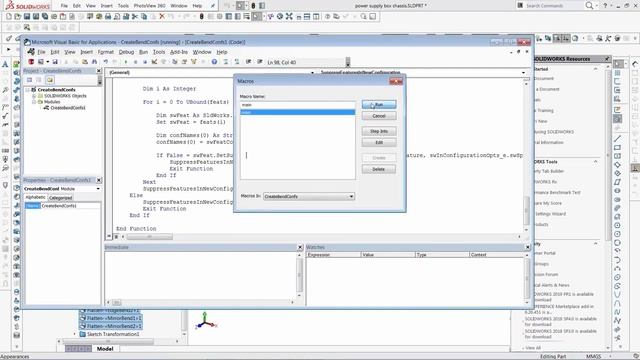The height and width of the screenshot is (360, 640).
Task: Click the Edit button in Macros dialog
Action: pyautogui.click(x=379, y=142)
